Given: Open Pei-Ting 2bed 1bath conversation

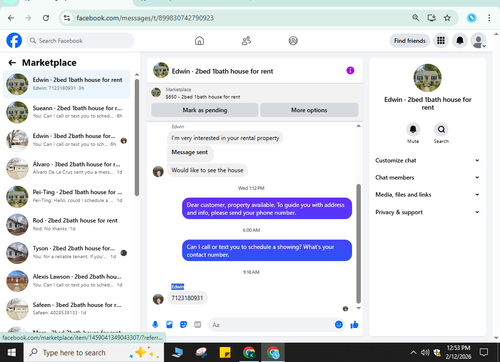Looking at the screenshot, I should (x=67, y=196).
